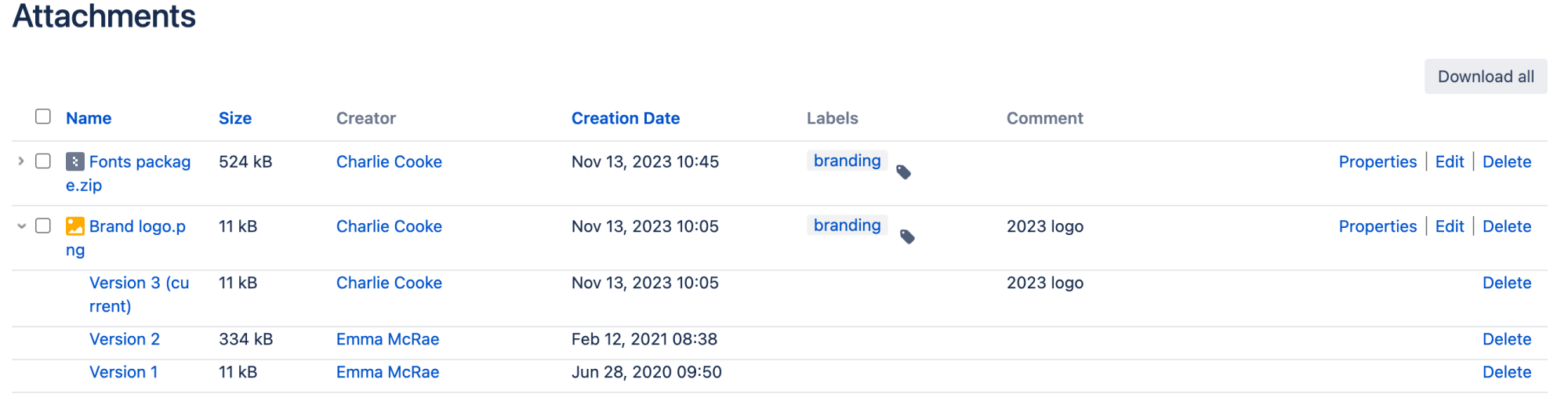The width and height of the screenshot is (1568, 401).
Task: Check the Fonts package.zip checkbox
Action: (x=43, y=161)
